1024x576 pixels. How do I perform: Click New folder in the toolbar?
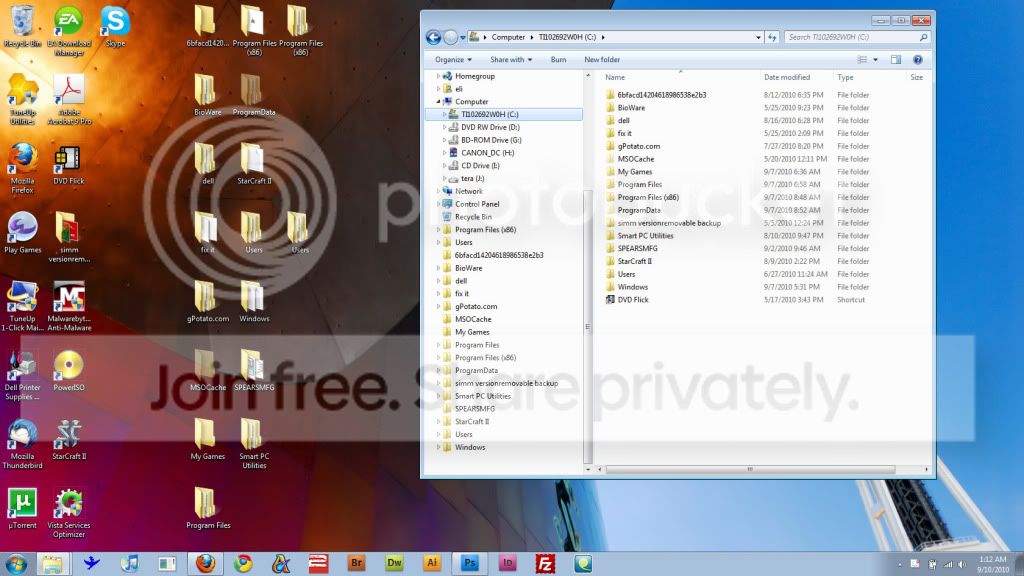[x=602, y=59]
